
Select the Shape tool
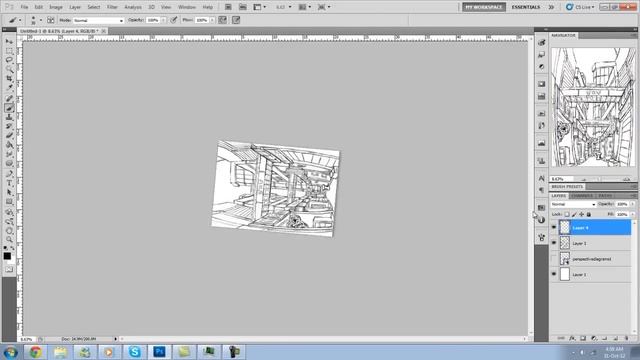click(x=9, y=202)
